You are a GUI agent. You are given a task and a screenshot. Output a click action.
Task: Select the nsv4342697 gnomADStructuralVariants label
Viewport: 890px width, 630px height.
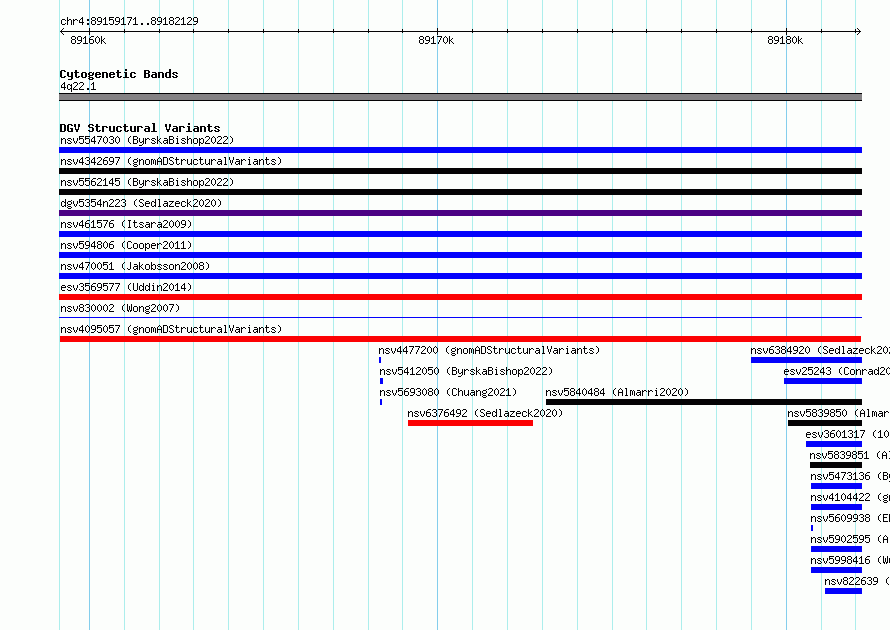tap(171, 161)
